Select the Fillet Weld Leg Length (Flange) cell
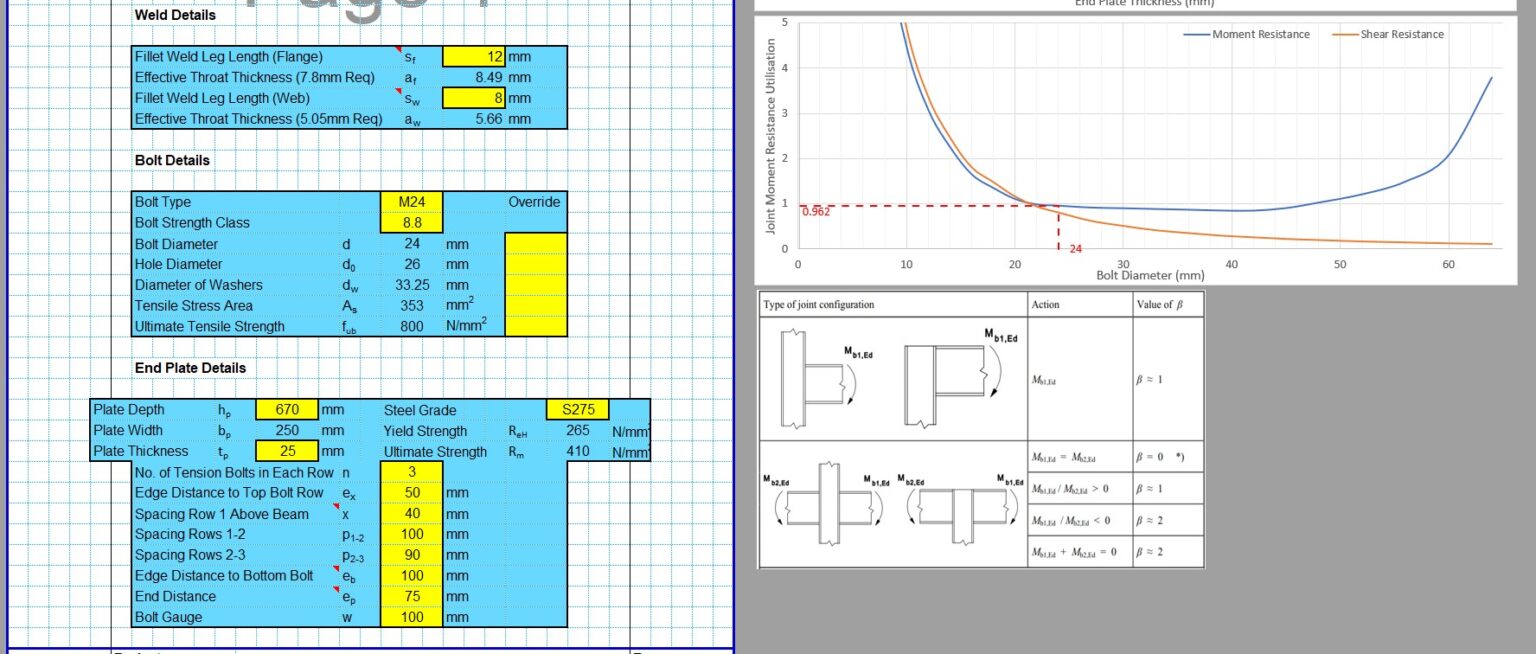This screenshot has height=654, width=1536. pos(474,57)
